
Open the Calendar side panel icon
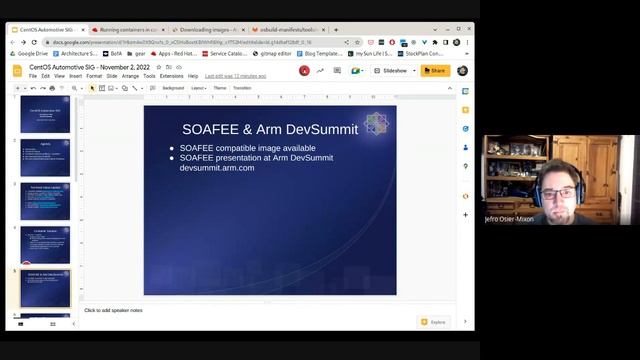pyautogui.click(x=465, y=91)
